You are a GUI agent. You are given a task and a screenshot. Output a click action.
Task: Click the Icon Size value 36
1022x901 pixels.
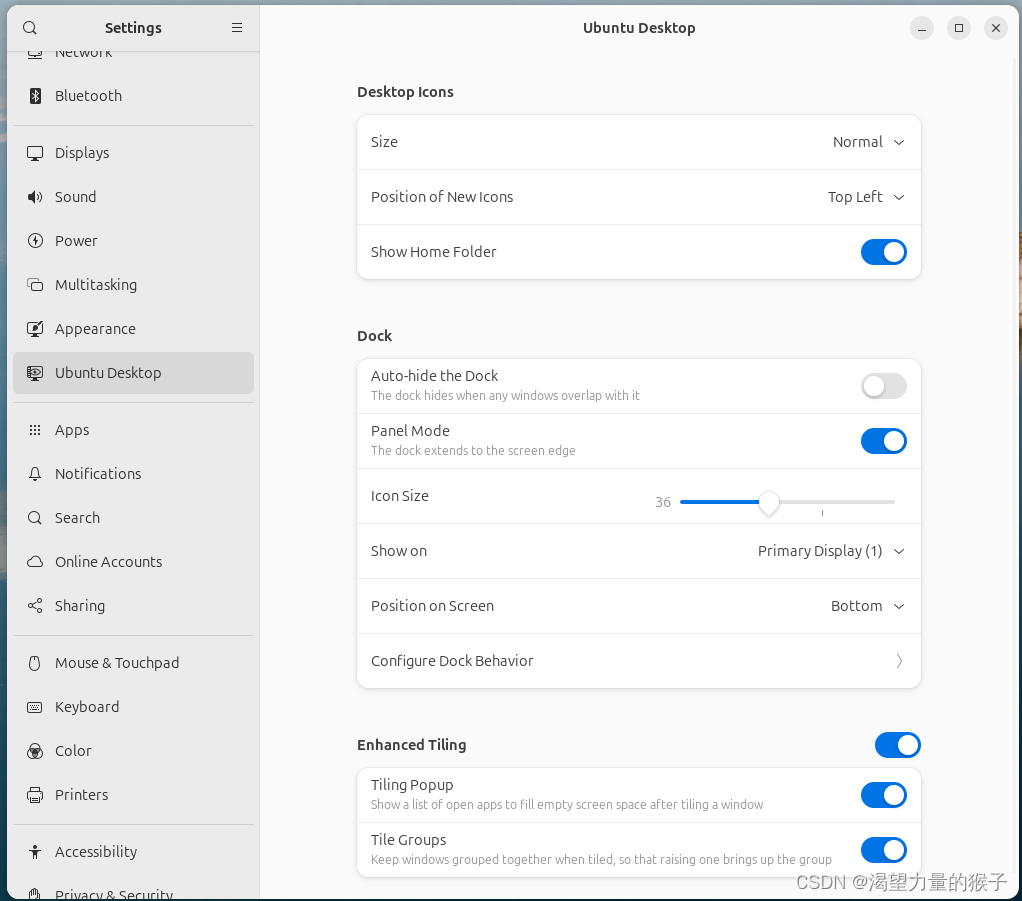pos(663,502)
